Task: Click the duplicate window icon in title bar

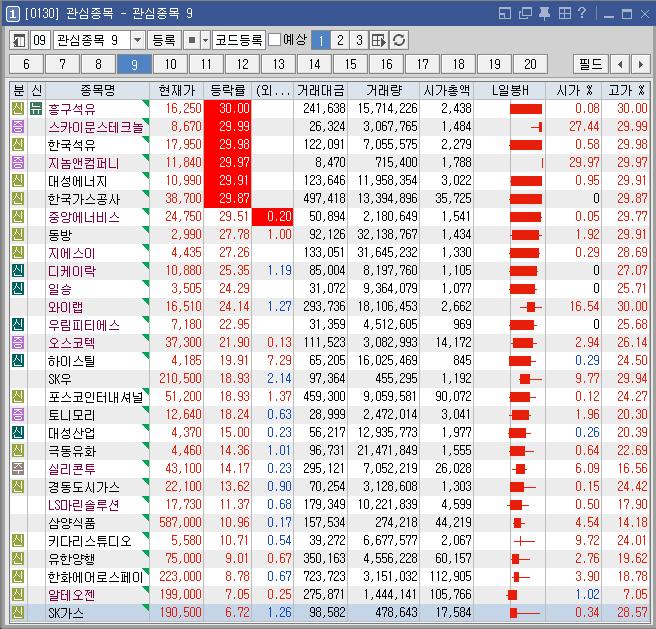Action: (525, 13)
